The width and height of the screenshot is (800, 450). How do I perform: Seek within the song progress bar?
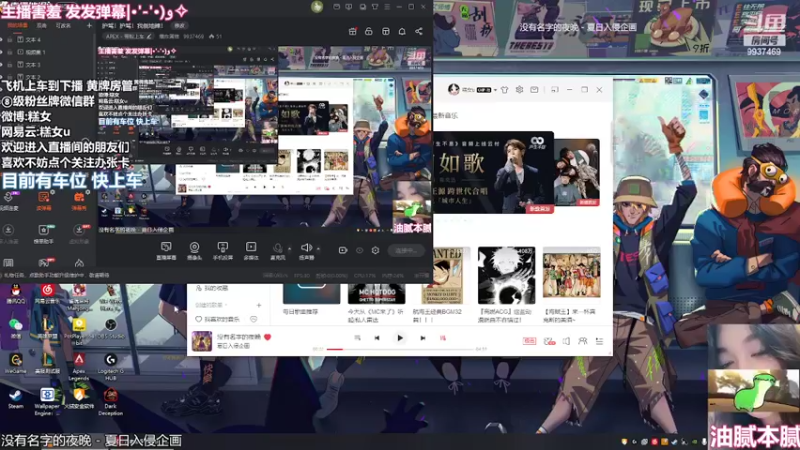[400, 349]
